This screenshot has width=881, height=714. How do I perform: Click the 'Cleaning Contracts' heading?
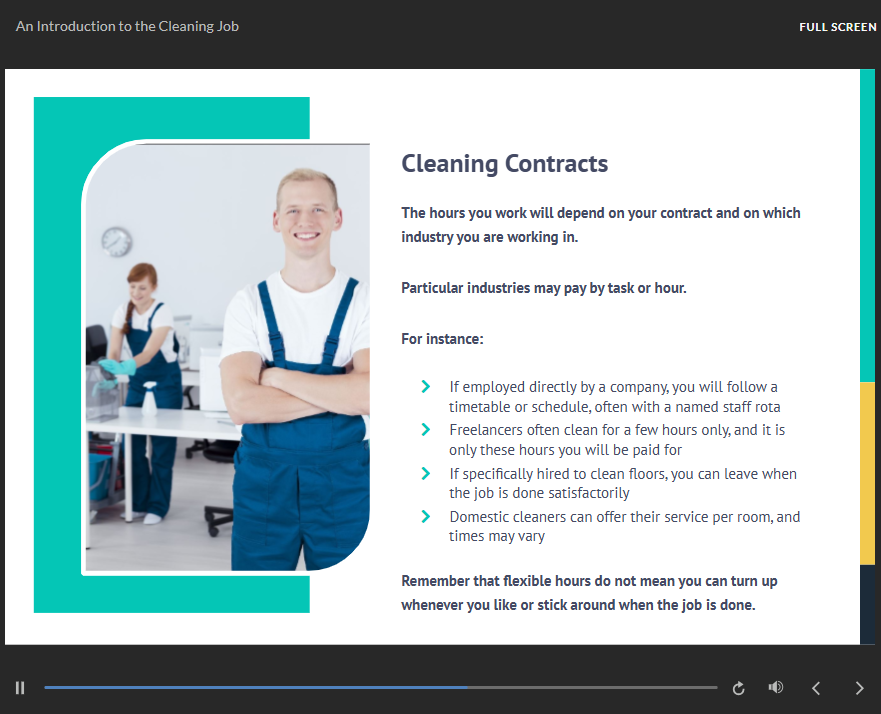coord(504,164)
